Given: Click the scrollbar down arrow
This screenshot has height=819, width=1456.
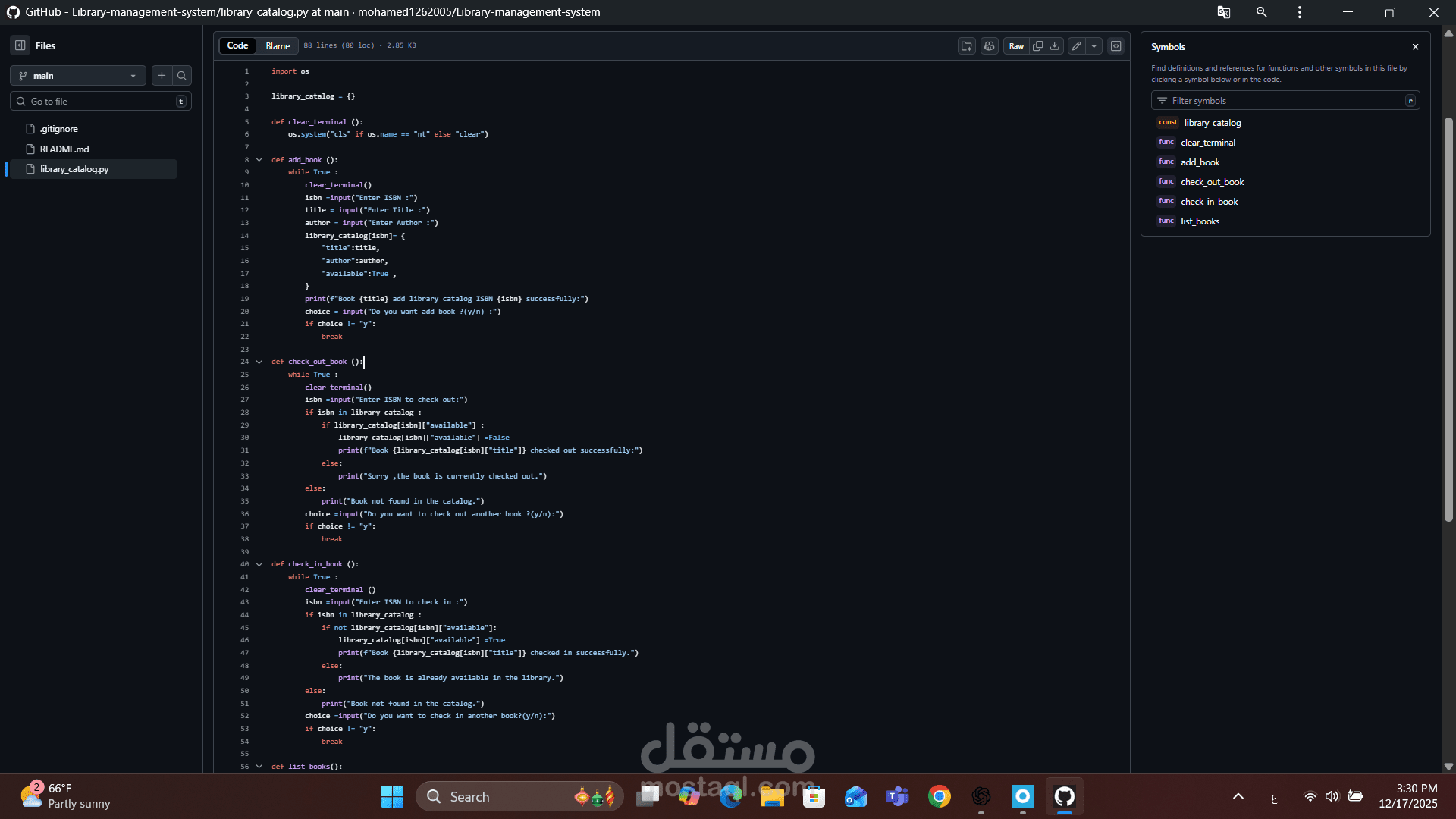Looking at the screenshot, I should (1448, 767).
